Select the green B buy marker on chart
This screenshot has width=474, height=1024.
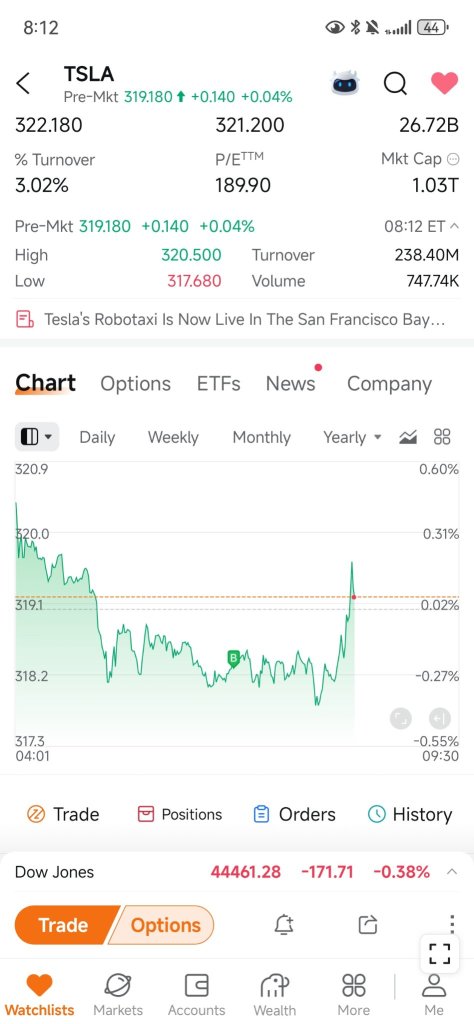coord(233,658)
